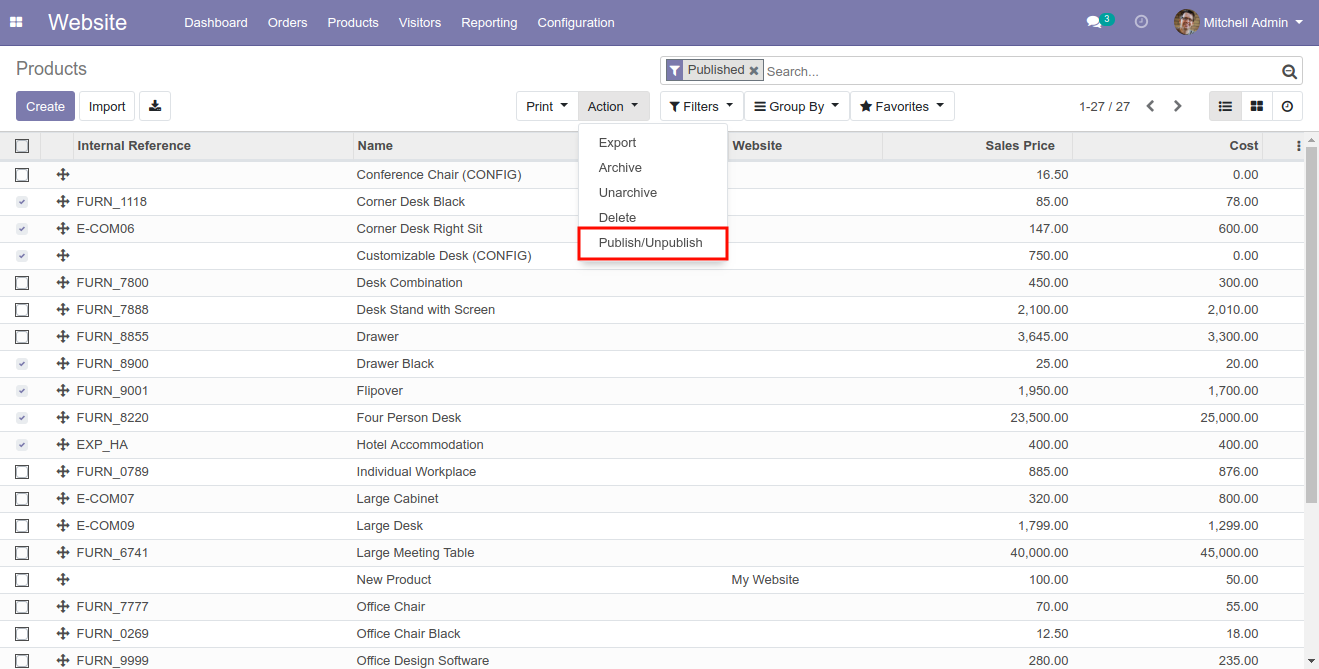This screenshot has height=669, width=1319.
Task: Click the Create button
Action: (45, 106)
